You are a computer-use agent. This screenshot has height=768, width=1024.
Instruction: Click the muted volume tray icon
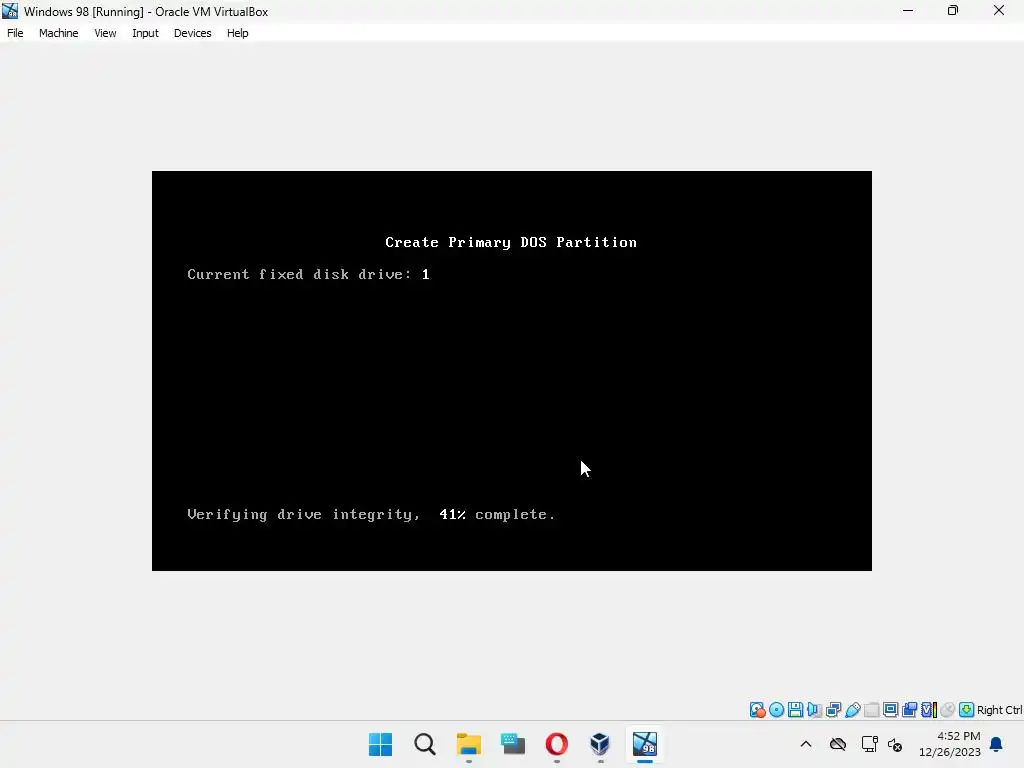(895, 744)
